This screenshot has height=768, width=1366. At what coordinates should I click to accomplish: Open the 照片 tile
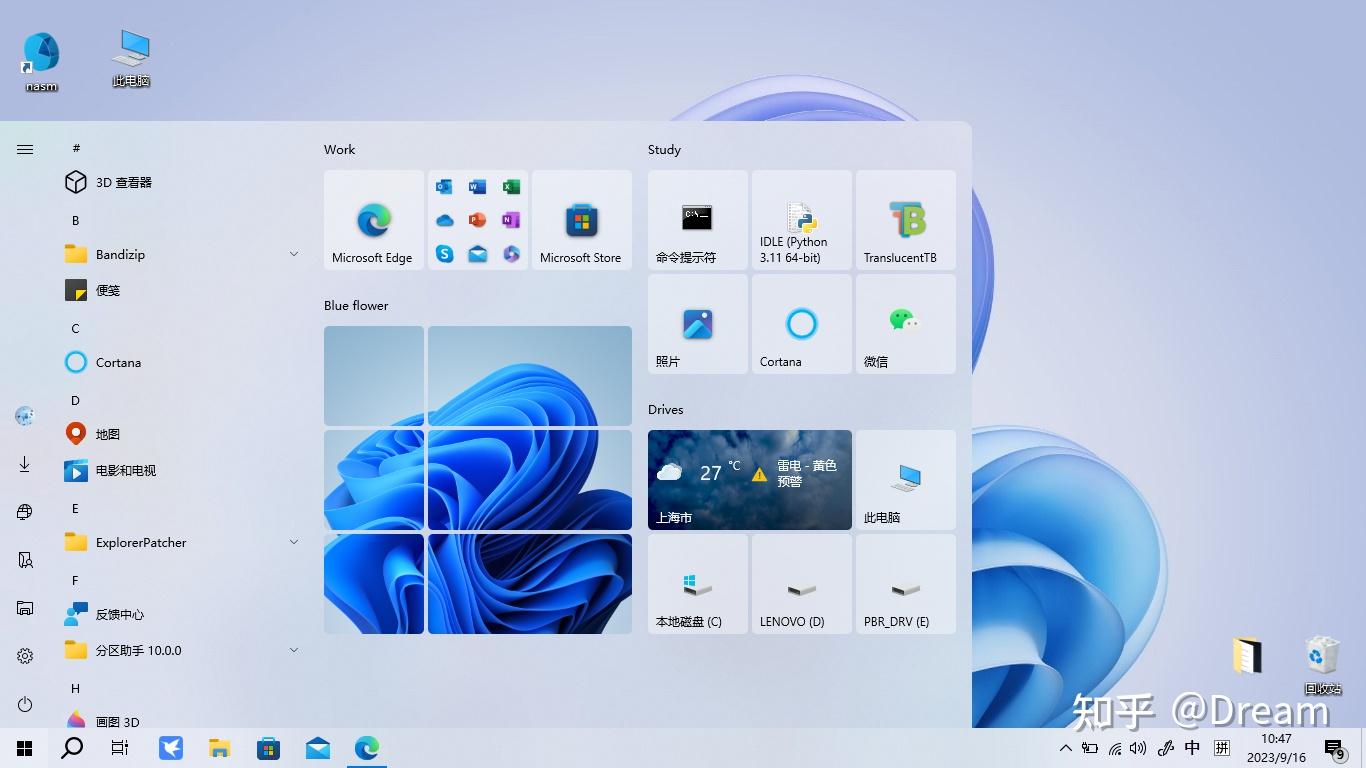pyautogui.click(x=698, y=324)
